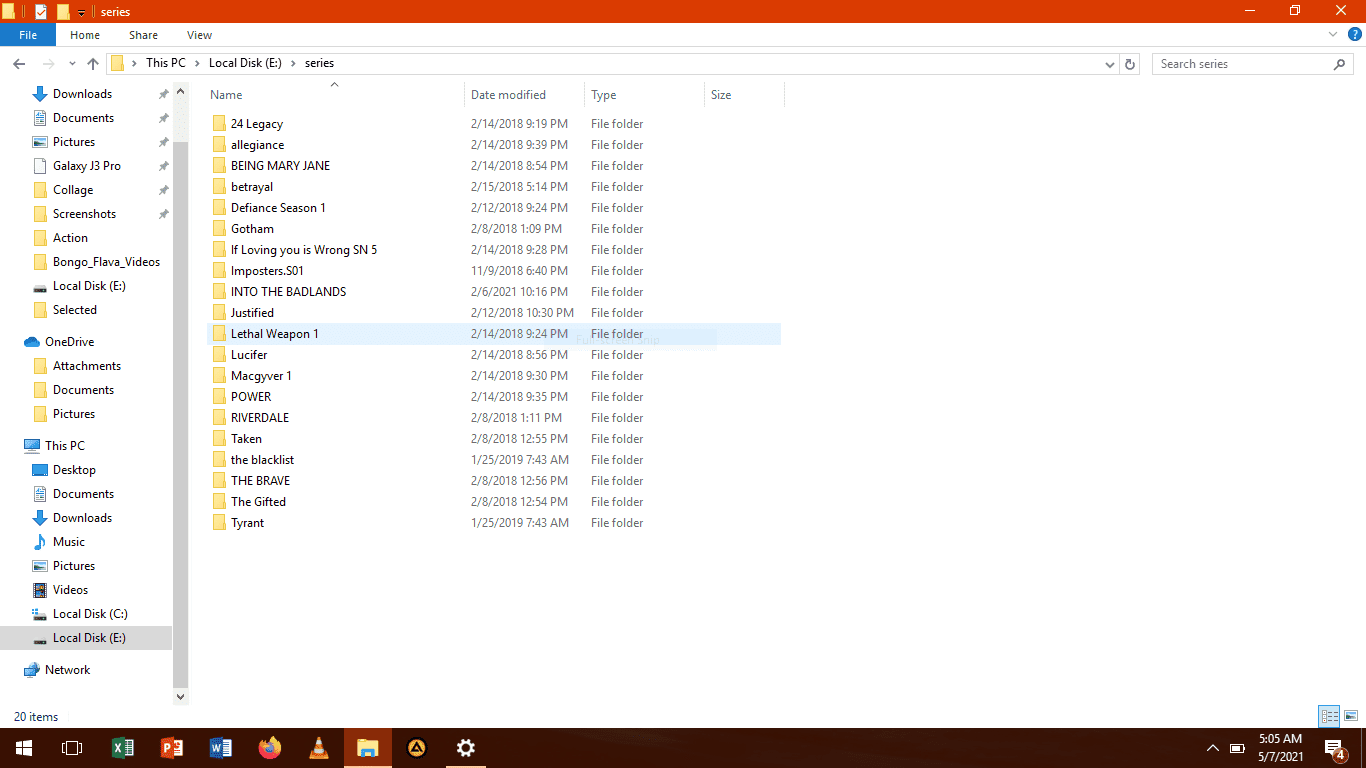
Task: Click the Back navigation arrow
Action: pyautogui.click(x=18, y=63)
